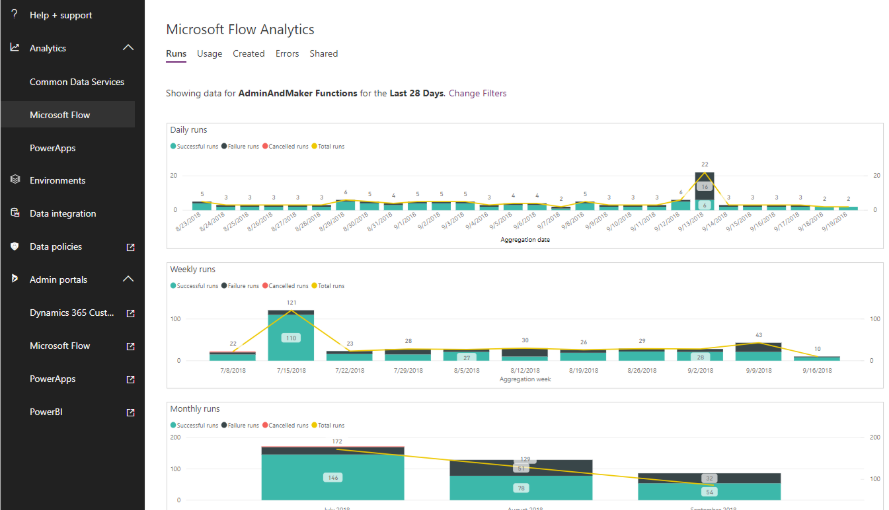Click the Environments layers icon

(x=15, y=180)
